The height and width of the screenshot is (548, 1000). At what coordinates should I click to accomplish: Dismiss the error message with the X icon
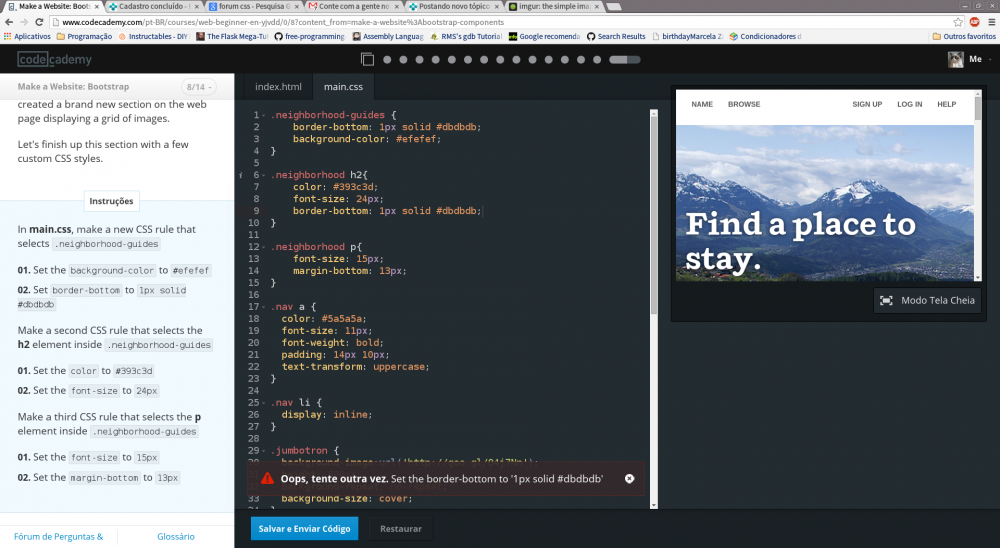629,479
